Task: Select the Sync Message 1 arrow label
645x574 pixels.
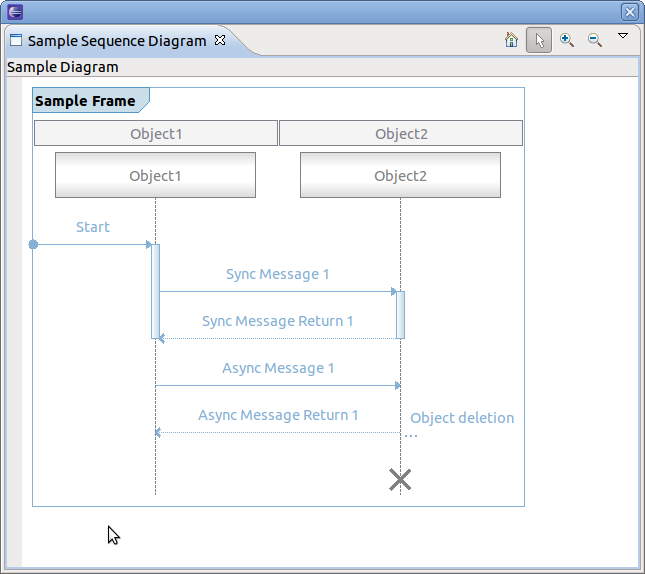Action: (x=277, y=274)
